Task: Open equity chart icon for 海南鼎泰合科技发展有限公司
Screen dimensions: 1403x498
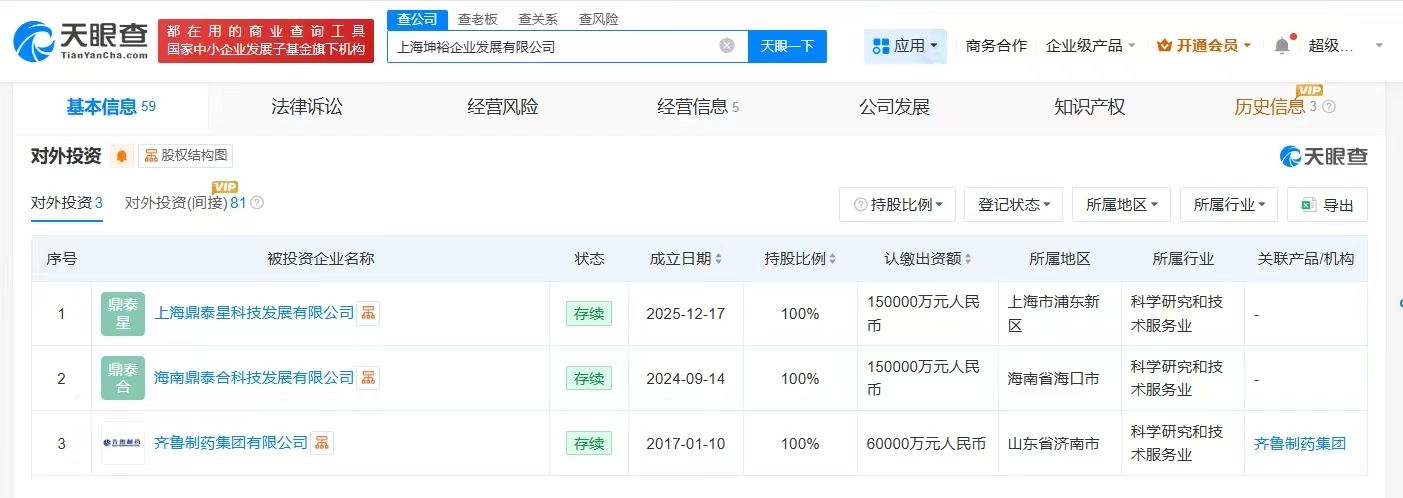Action: point(369,378)
